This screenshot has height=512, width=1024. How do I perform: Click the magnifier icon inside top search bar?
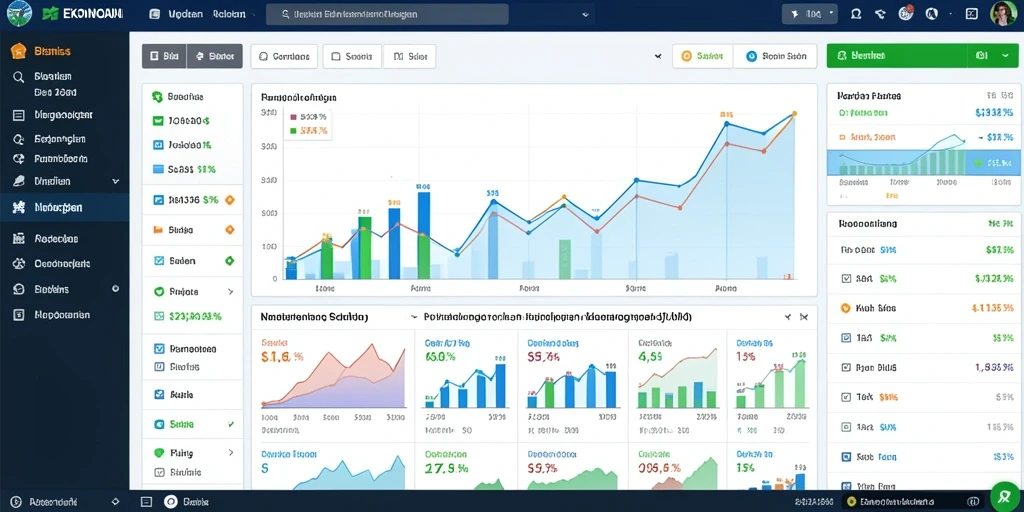[x=285, y=14]
